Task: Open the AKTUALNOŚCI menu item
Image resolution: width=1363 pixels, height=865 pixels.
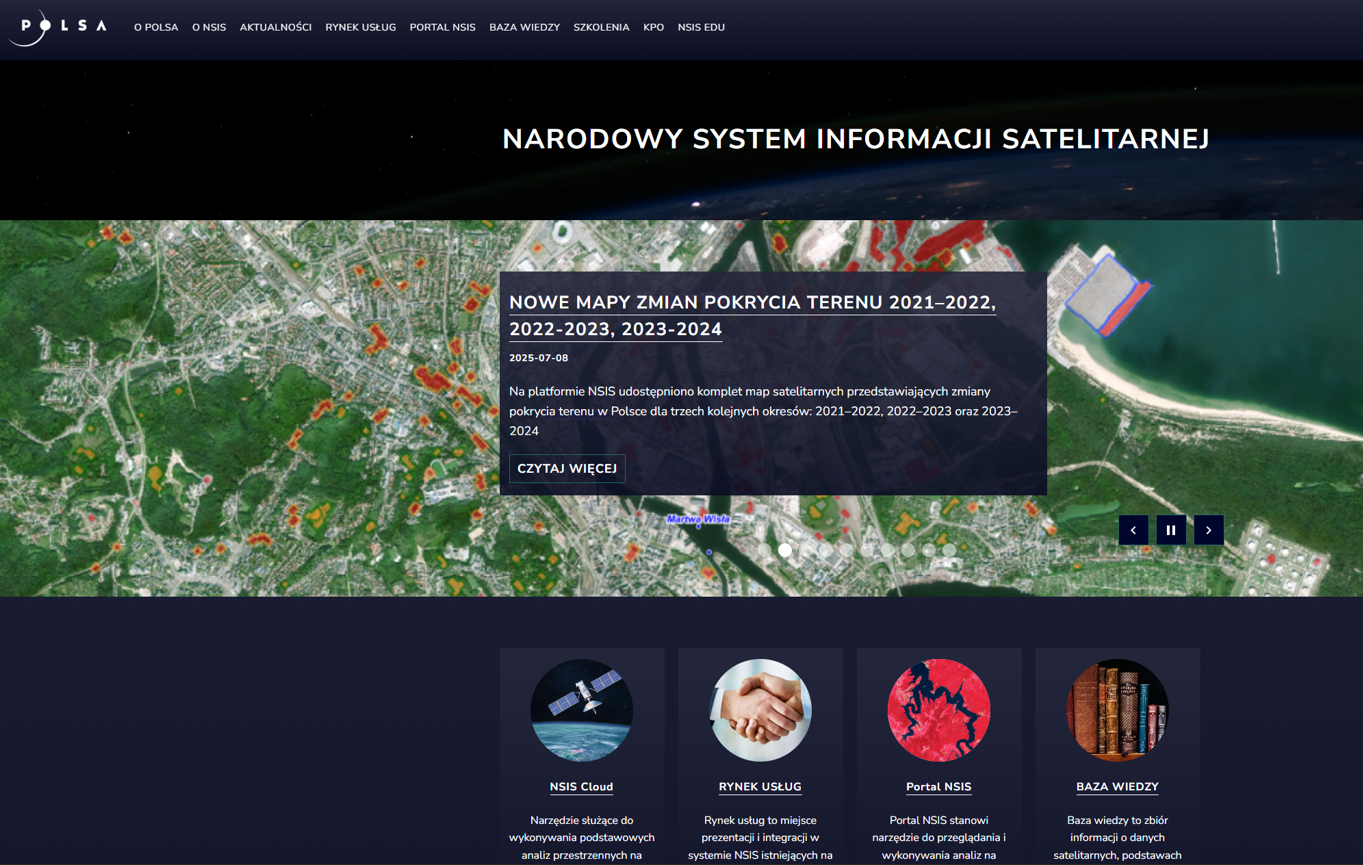Action: click(x=275, y=28)
